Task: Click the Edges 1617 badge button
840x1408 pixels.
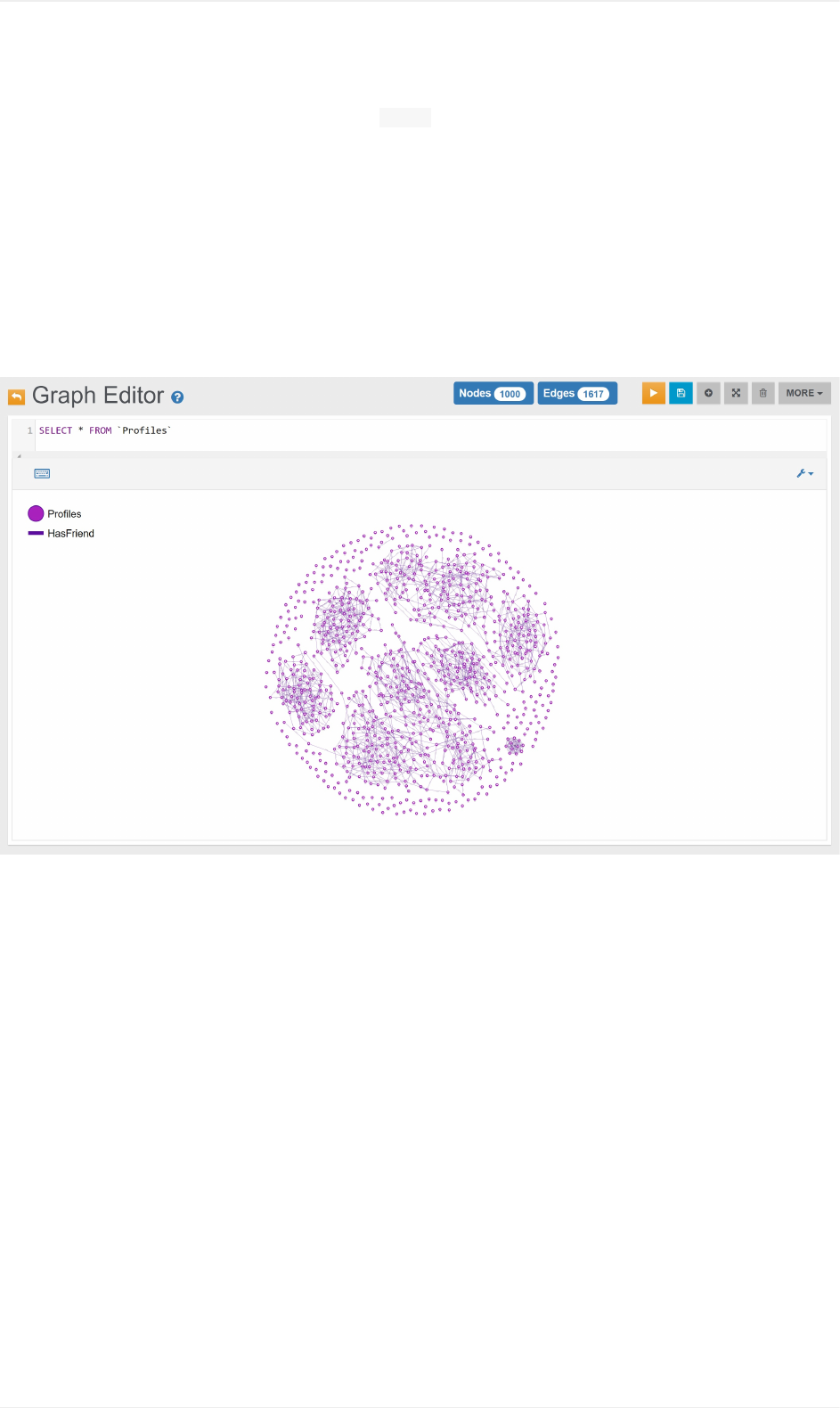Action: [x=577, y=393]
